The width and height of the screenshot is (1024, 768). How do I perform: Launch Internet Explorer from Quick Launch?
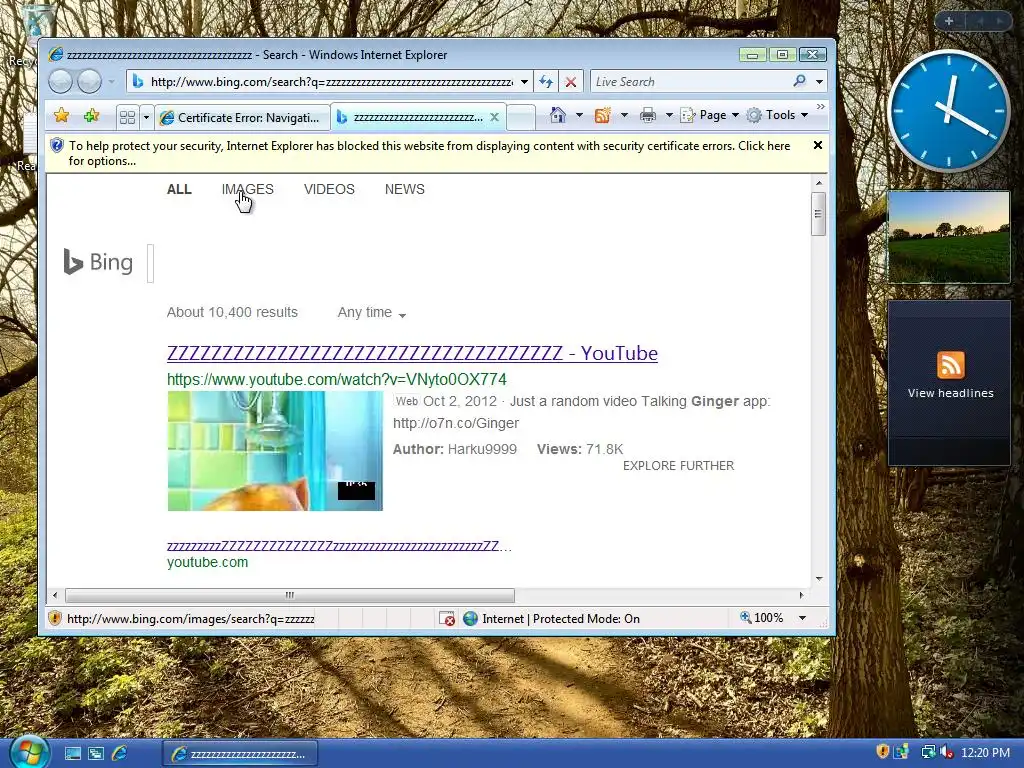tap(120, 754)
